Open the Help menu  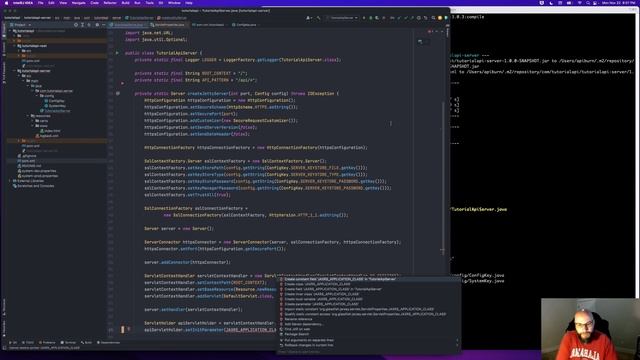coord(189,3)
